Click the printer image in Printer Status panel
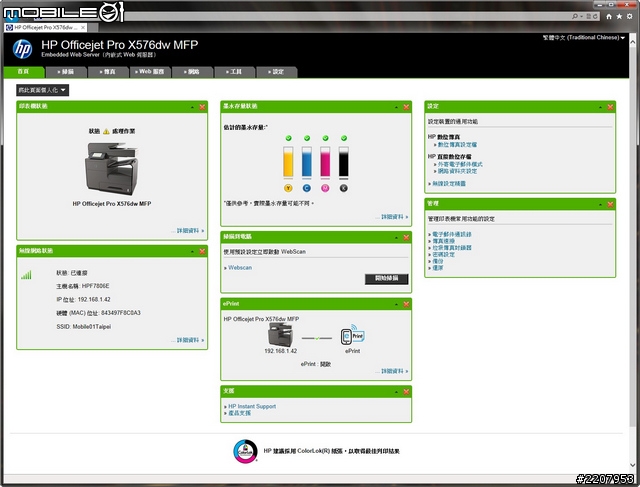This screenshot has height=487, width=640. tap(112, 169)
